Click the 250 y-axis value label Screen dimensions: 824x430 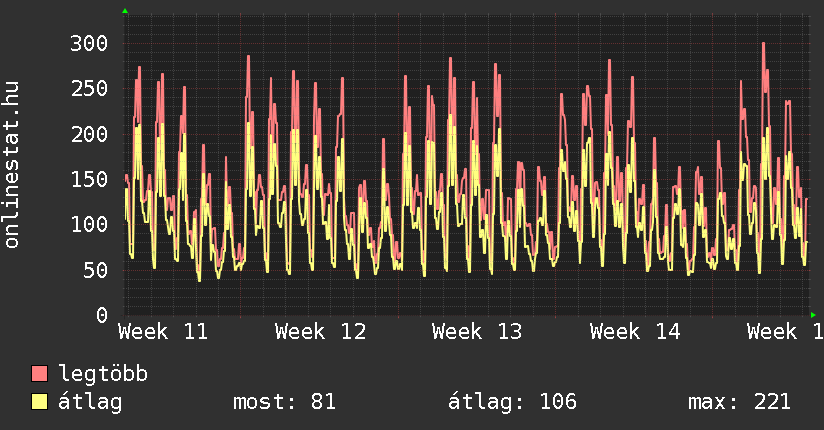click(x=89, y=88)
